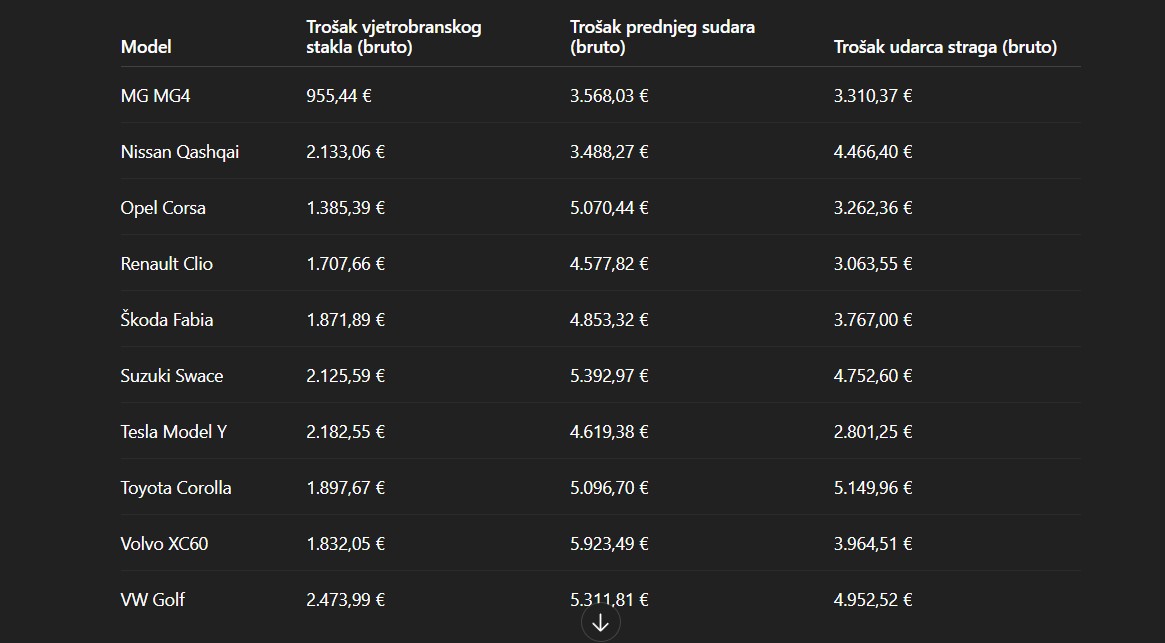
Task: Select the 4.466,40 € cost cell
Action: click(x=873, y=151)
